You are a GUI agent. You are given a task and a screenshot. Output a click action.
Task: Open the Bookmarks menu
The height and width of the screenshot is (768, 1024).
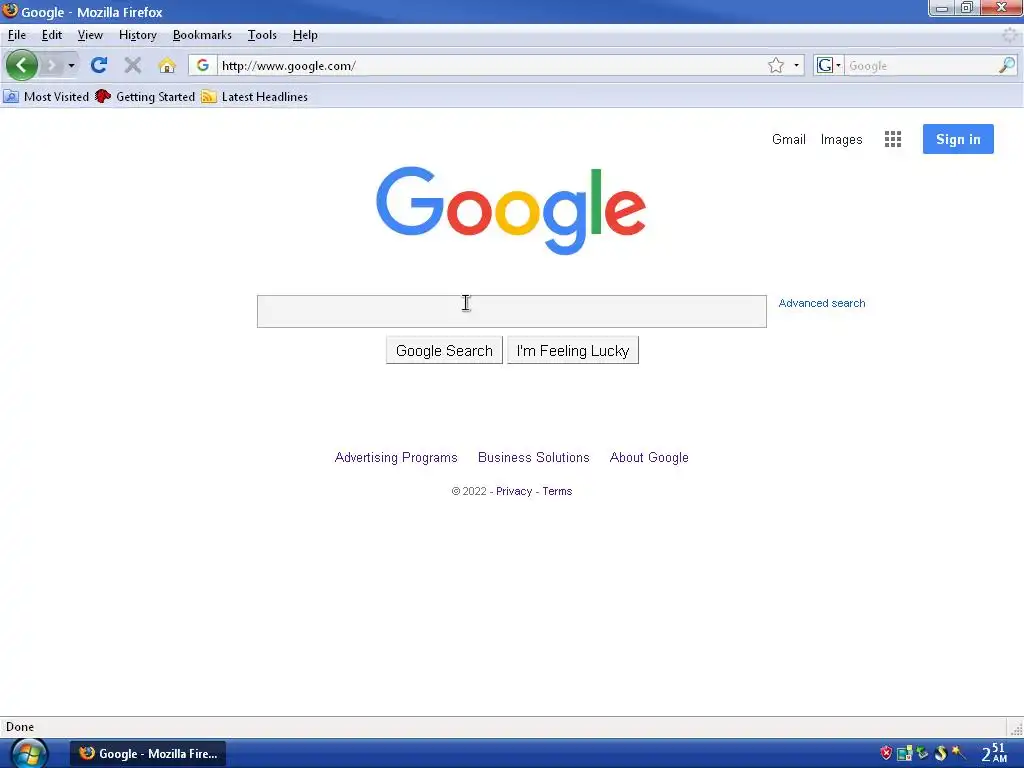click(202, 35)
